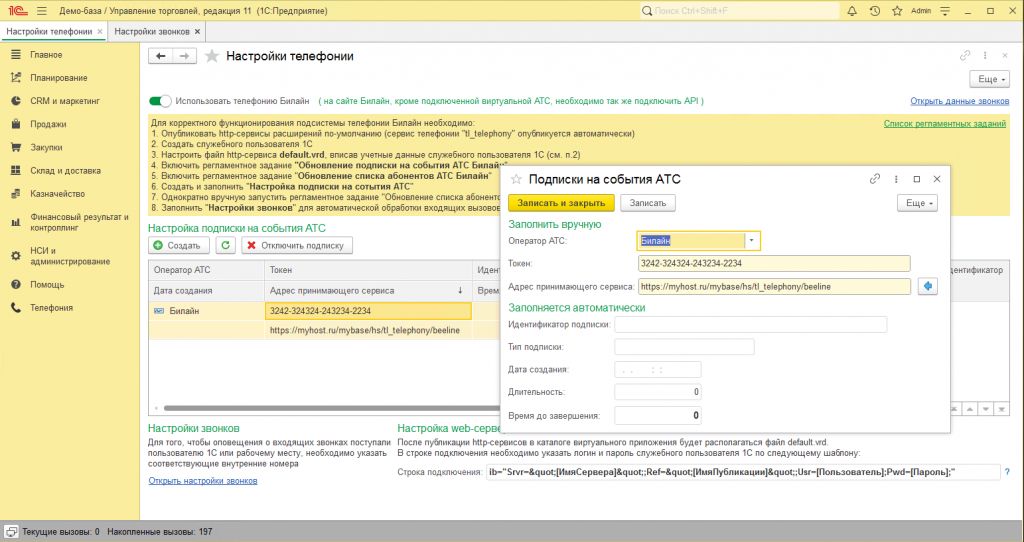Copy link via chain icon in the dialog
This screenshot has width=1024, height=542.
coord(874,179)
